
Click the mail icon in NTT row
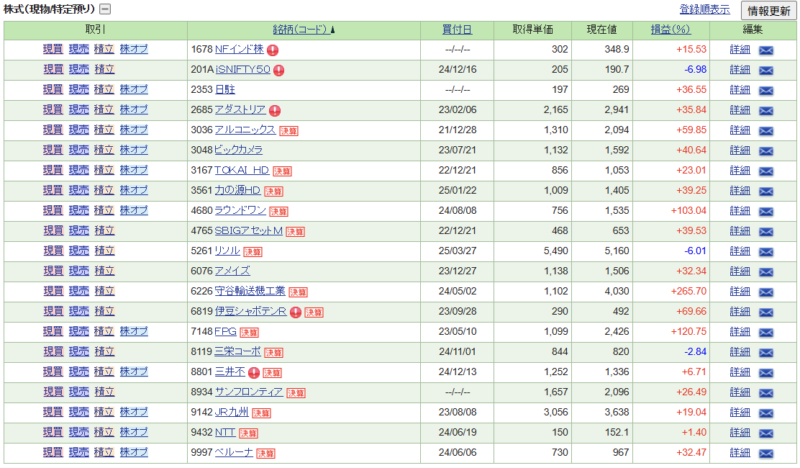click(766, 433)
